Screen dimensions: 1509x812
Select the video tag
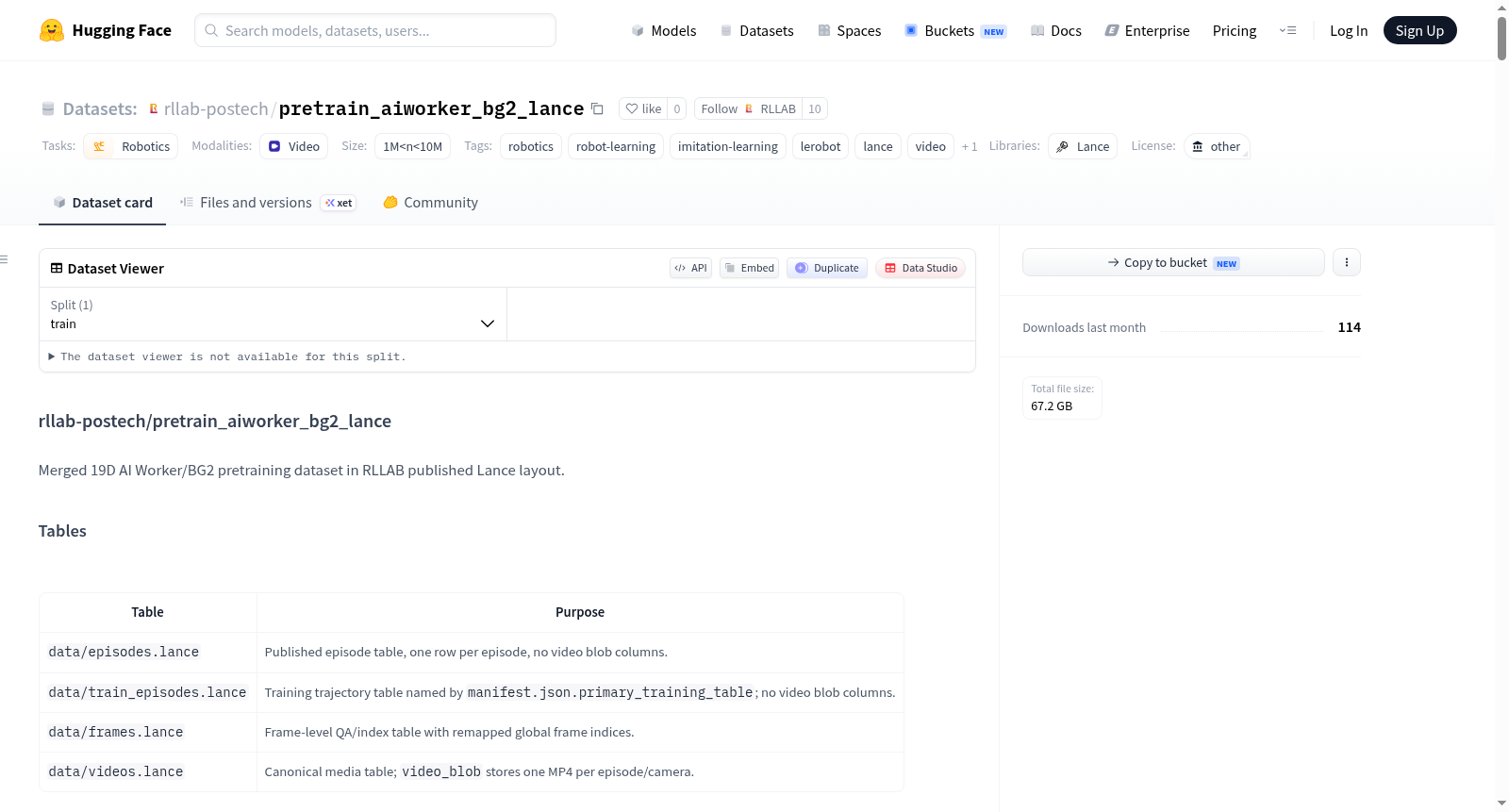(x=931, y=146)
